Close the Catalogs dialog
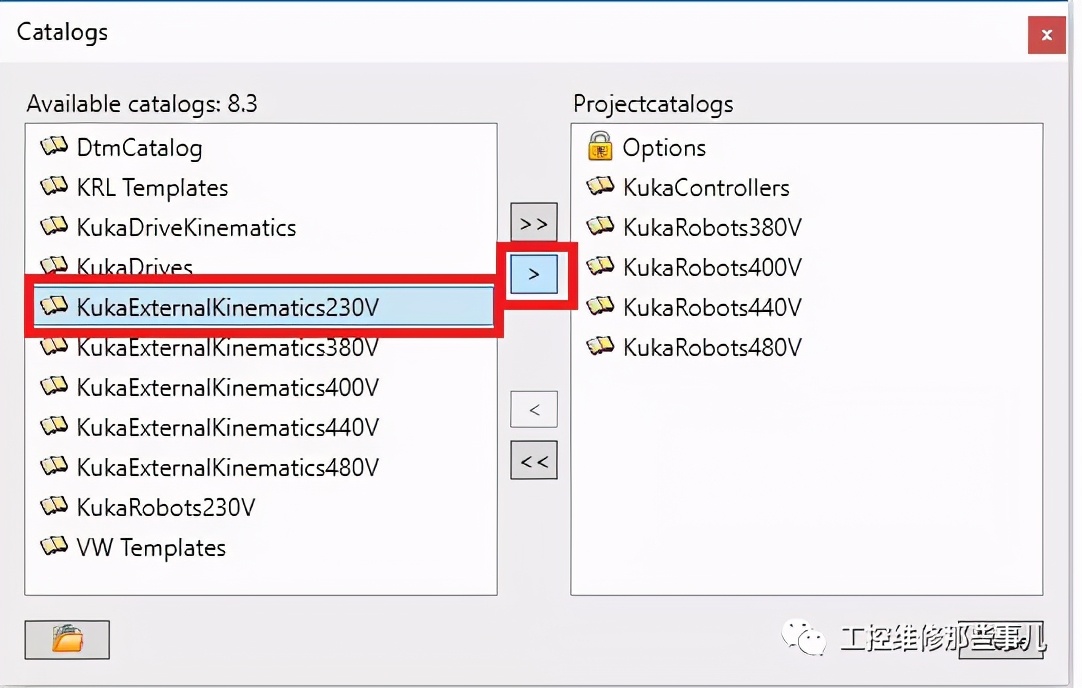1082x688 pixels. (1046, 35)
